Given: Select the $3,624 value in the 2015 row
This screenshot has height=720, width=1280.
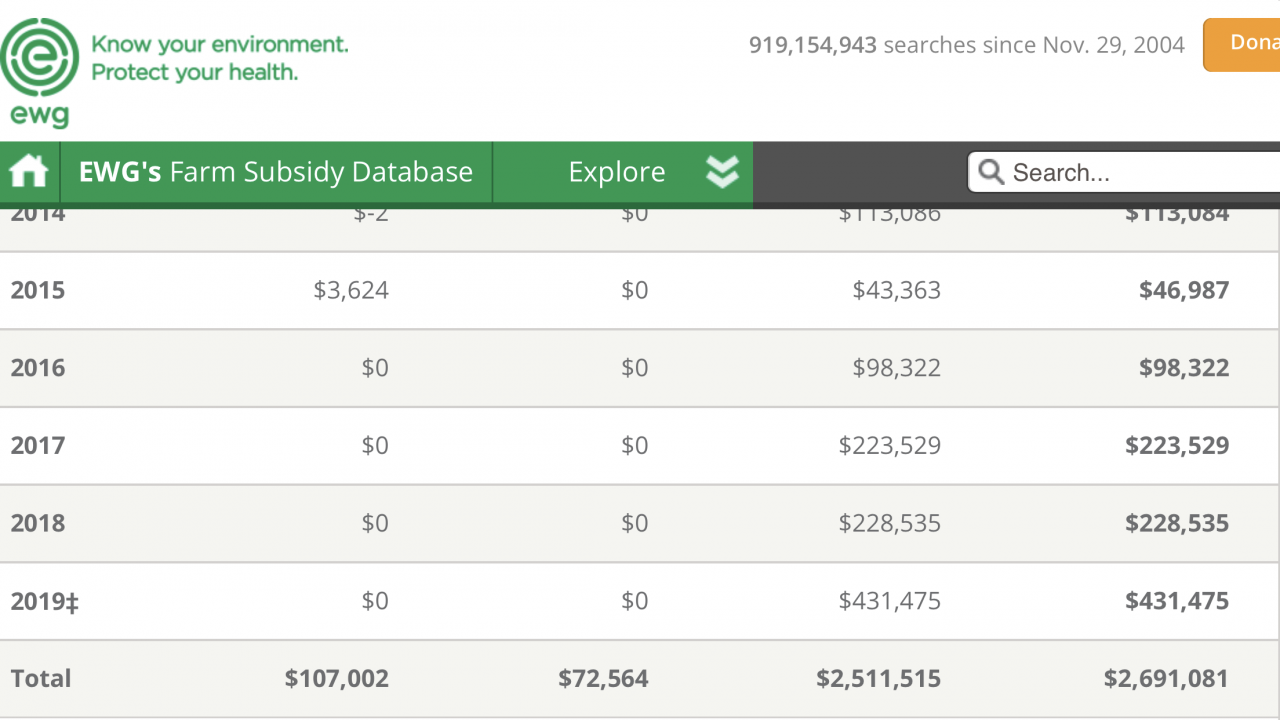Looking at the screenshot, I should click(351, 290).
